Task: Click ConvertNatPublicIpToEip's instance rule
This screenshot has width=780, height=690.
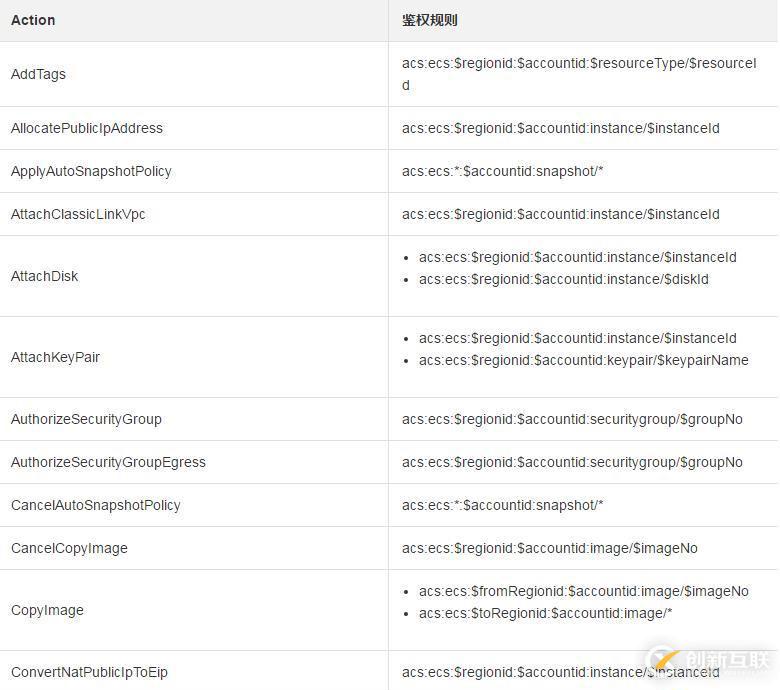Action: tap(561, 673)
